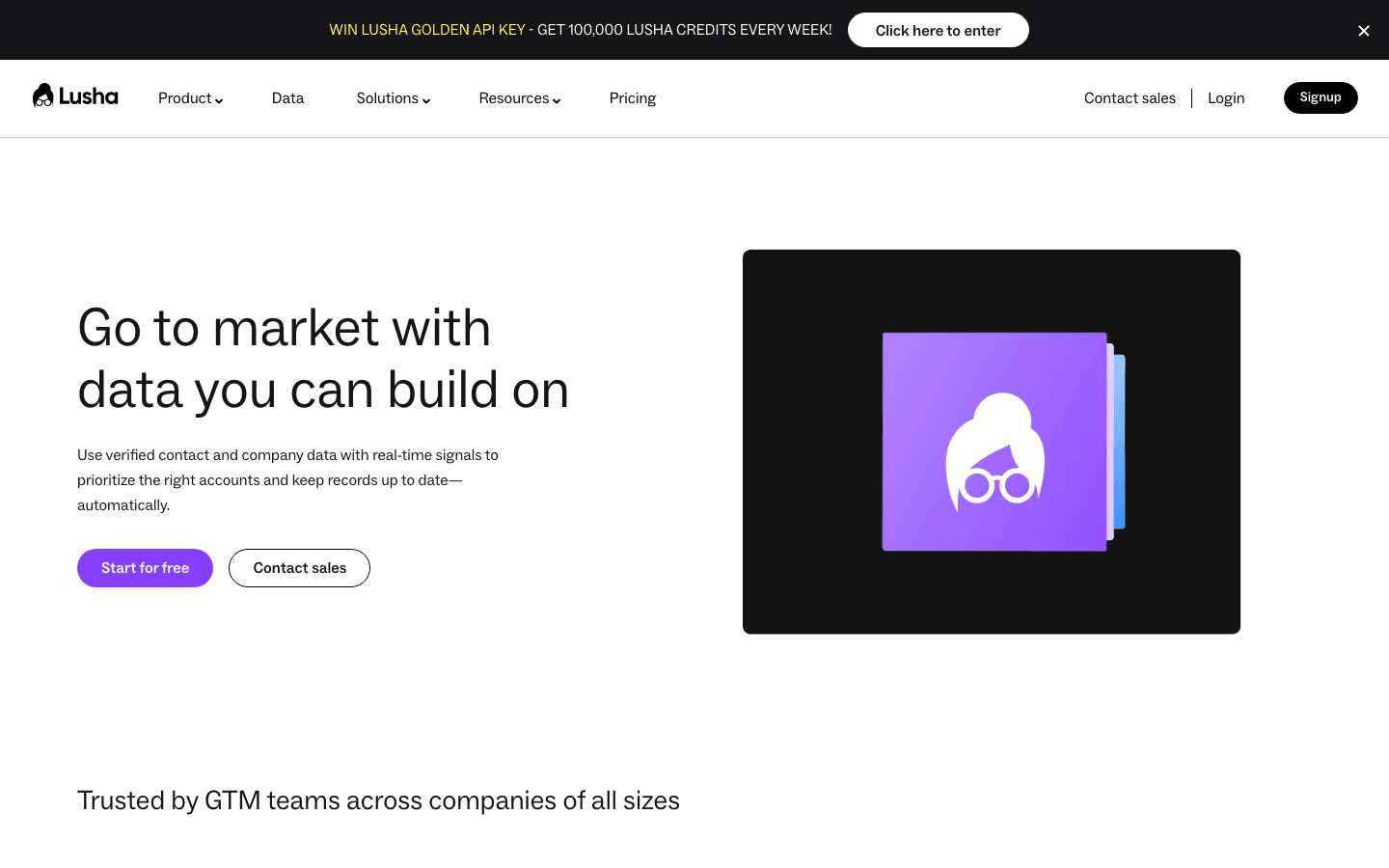
Task: Click the WIN LUSHA GOLDEN API KEY text
Action: point(426,30)
